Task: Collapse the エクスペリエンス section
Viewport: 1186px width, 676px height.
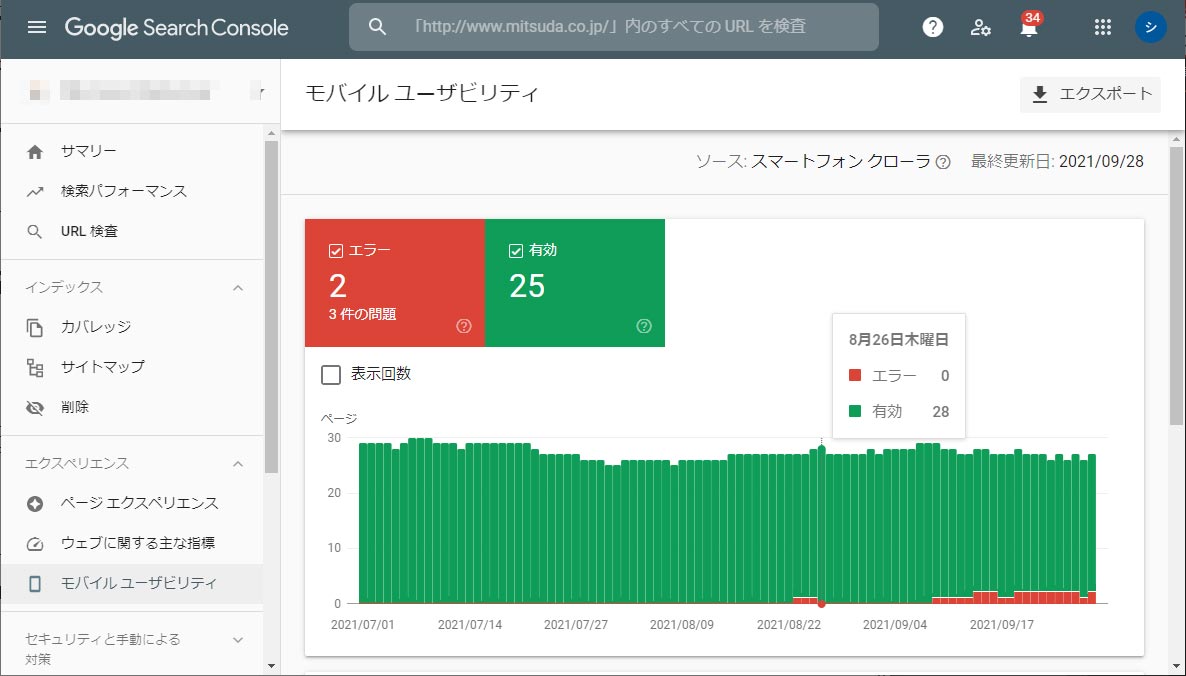Action: click(x=238, y=464)
